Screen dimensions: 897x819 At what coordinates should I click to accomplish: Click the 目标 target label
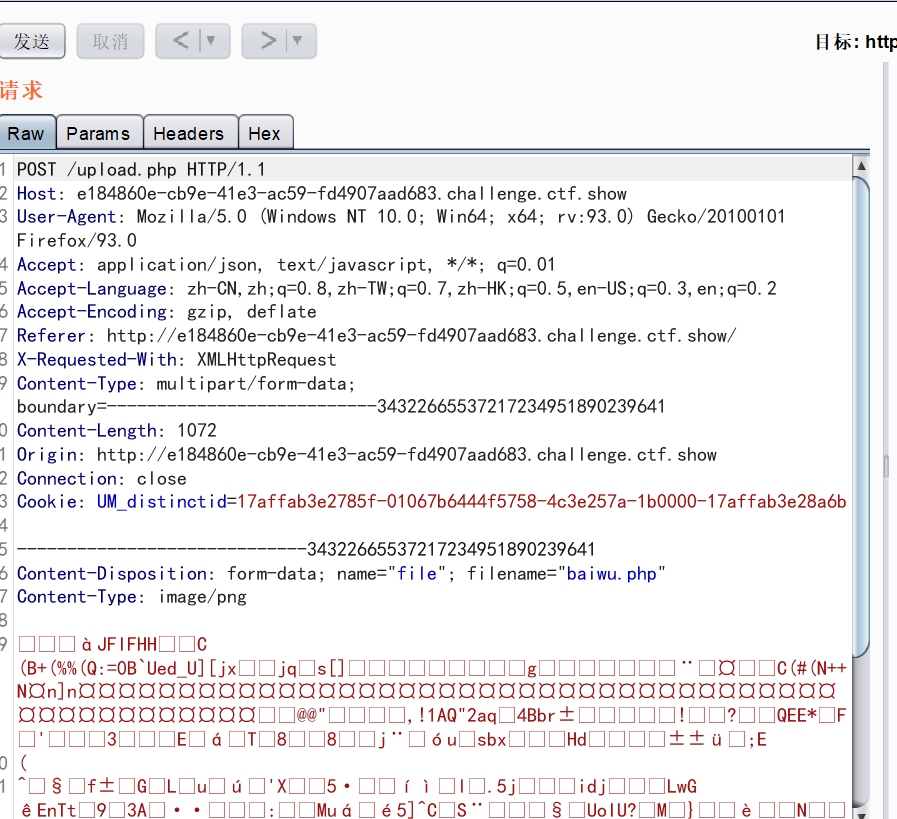[838, 42]
